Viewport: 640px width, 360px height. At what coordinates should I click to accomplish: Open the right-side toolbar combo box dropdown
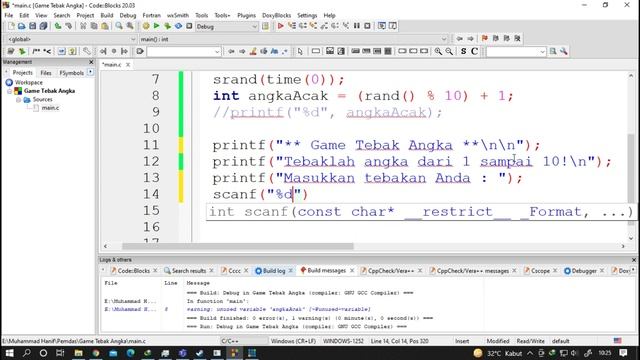pyautogui.click(x=542, y=52)
